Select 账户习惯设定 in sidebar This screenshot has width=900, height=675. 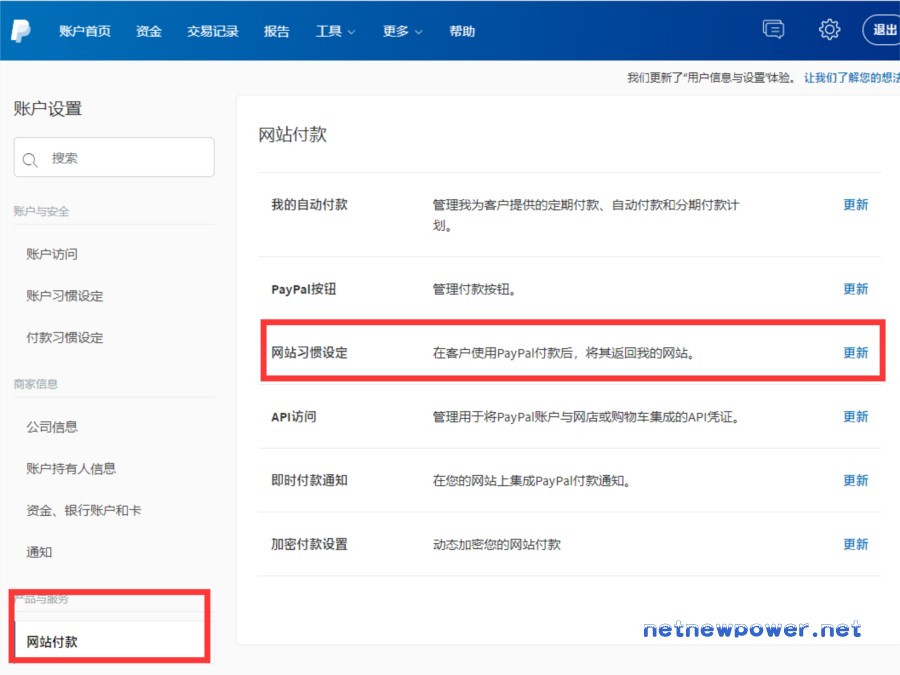click(x=65, y=296)
